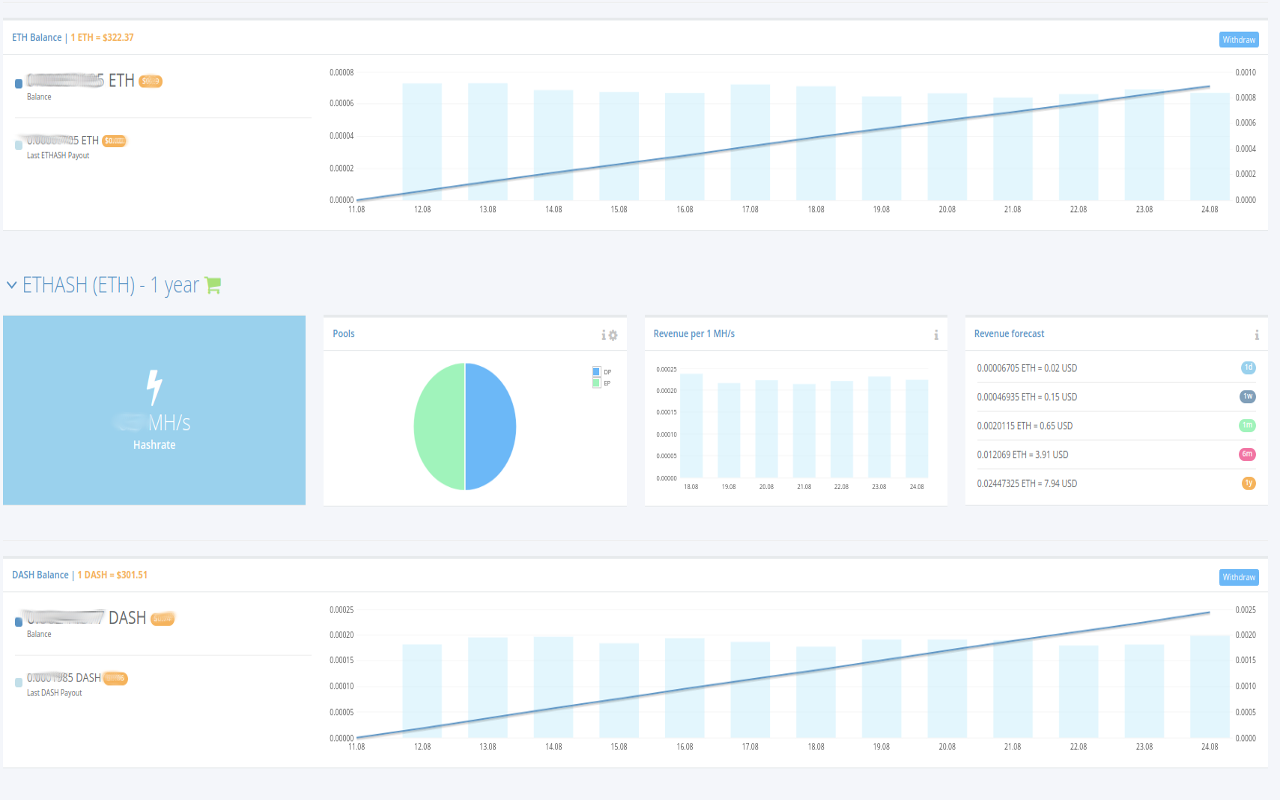Click the 'Last DASH Payout' label
Screen dimensions: 1280x800
coord(55,693)
